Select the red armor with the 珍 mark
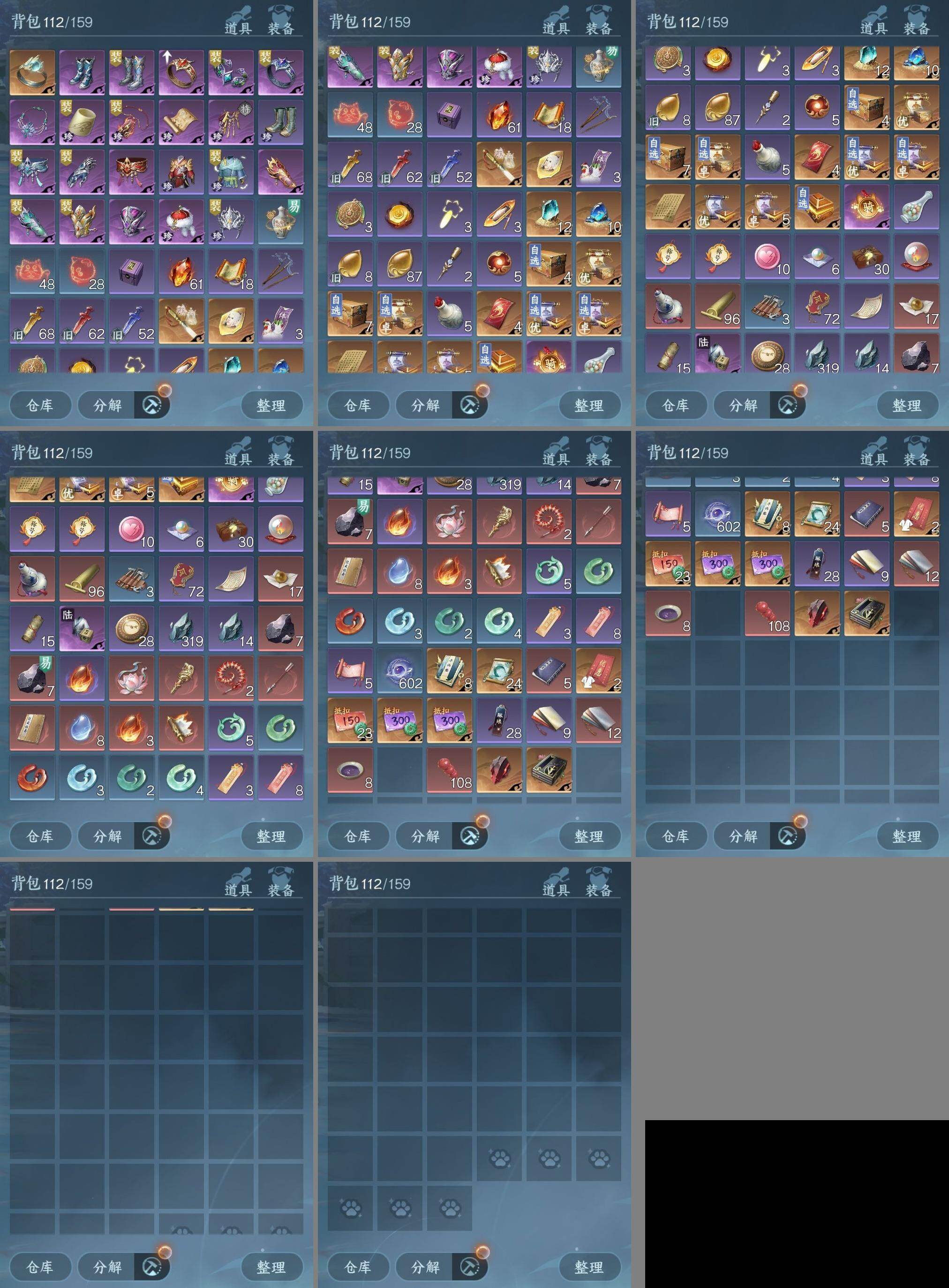 181,172
